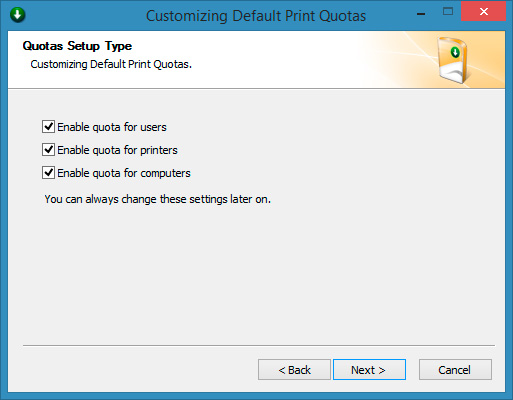Uncheck the users quota checkbox
The width and height of the screenshot is (513, 400).
(48, 127)
